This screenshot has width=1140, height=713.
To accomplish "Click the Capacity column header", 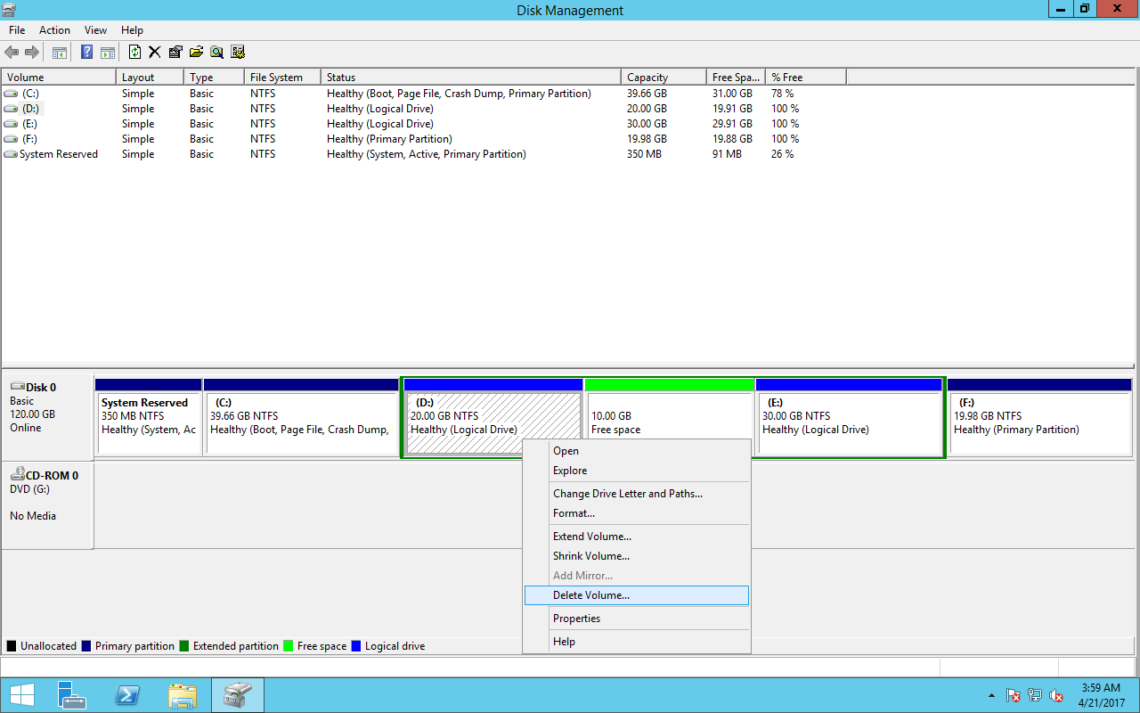I will [662, 76].
